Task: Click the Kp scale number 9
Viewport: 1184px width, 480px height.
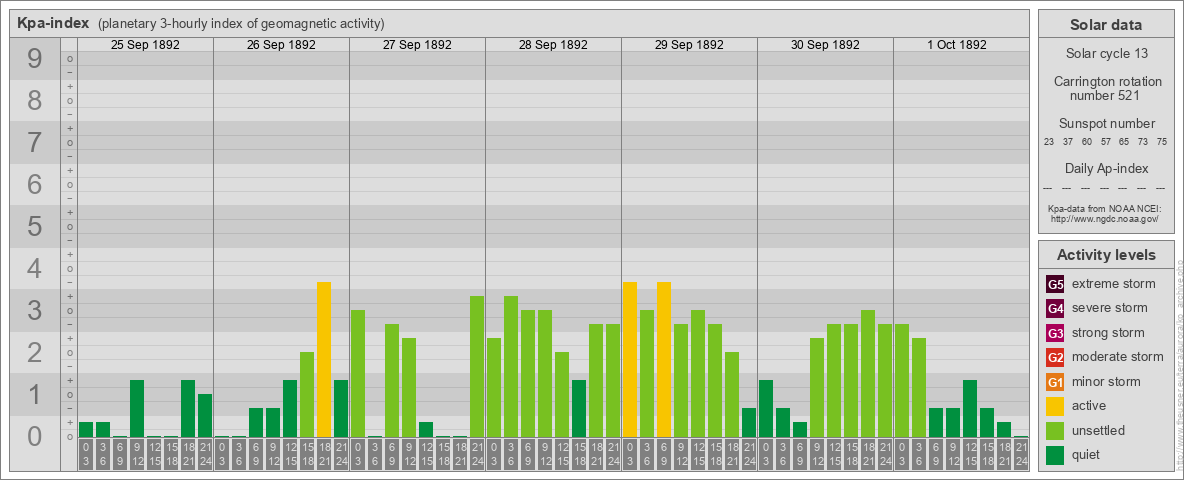Action: point(35,58)
